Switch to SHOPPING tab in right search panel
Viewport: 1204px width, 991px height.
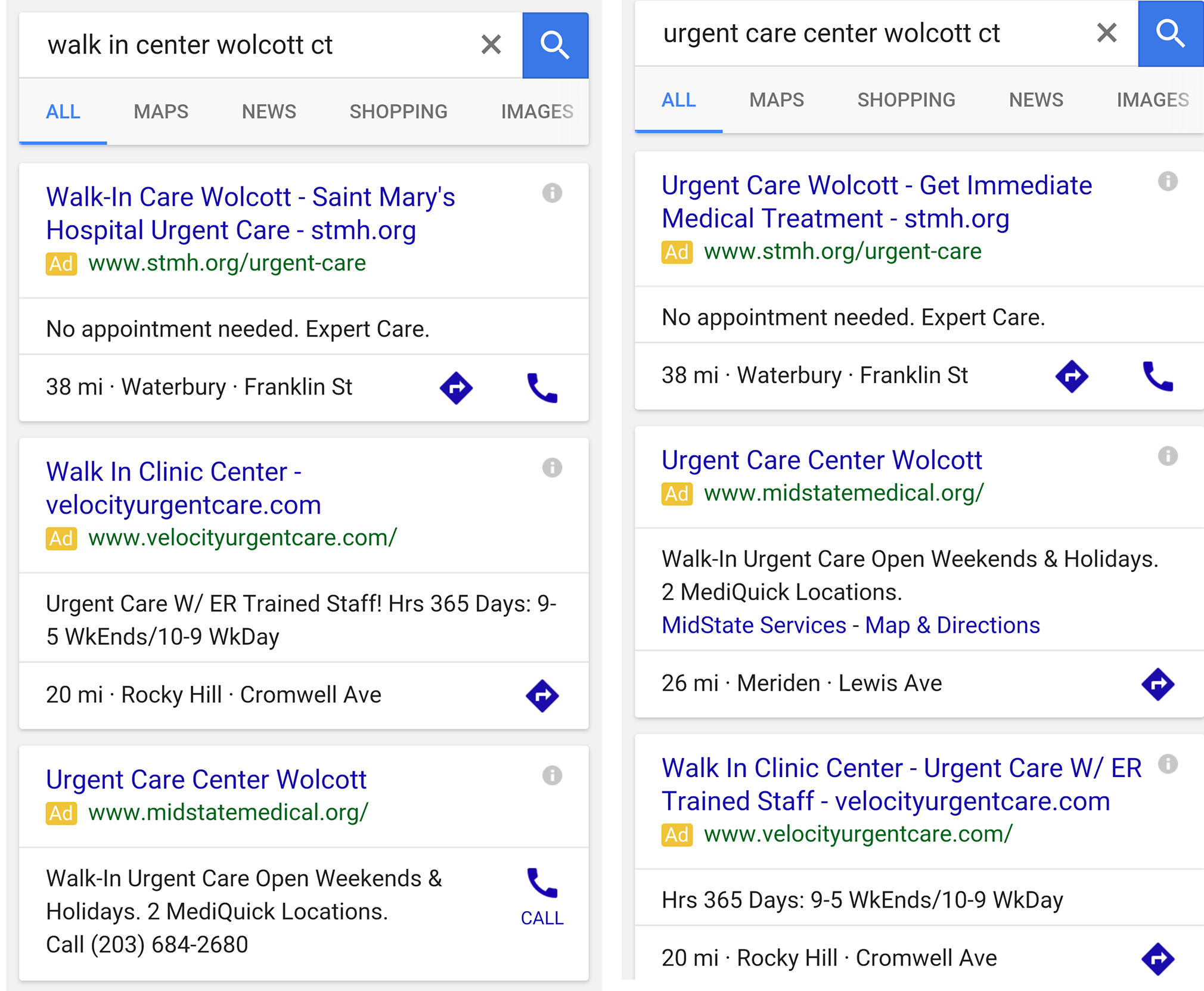tap(906, 100)
